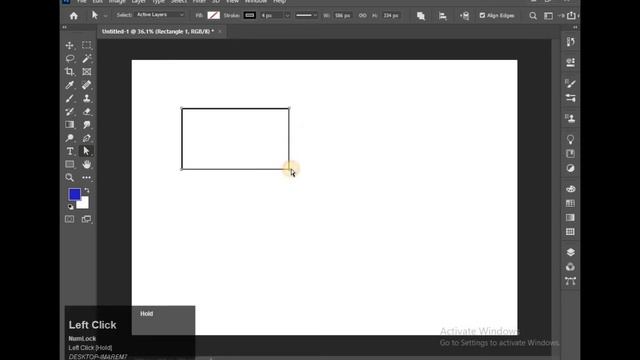This screenshot has height=360, width=640.
Task: Select the Spot Healing Brush tool
Action: (87, 85)
